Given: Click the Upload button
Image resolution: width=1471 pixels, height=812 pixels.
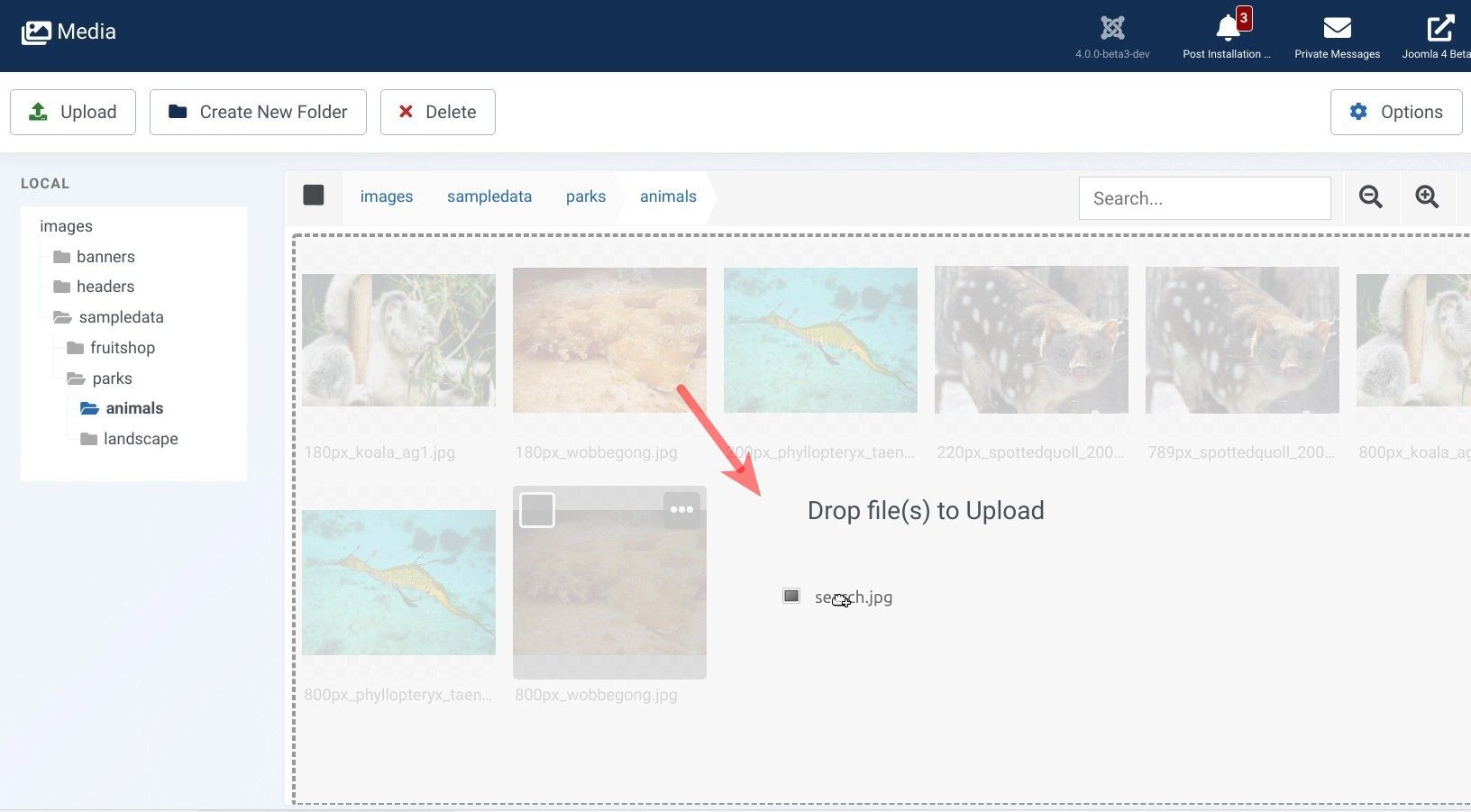Looking at the screenshot, I should [73, 113].
